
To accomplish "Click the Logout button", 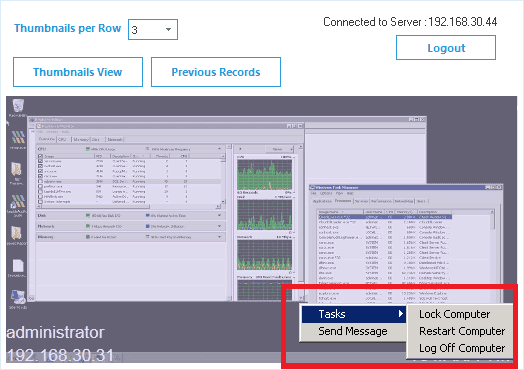I will click(446, 48).
